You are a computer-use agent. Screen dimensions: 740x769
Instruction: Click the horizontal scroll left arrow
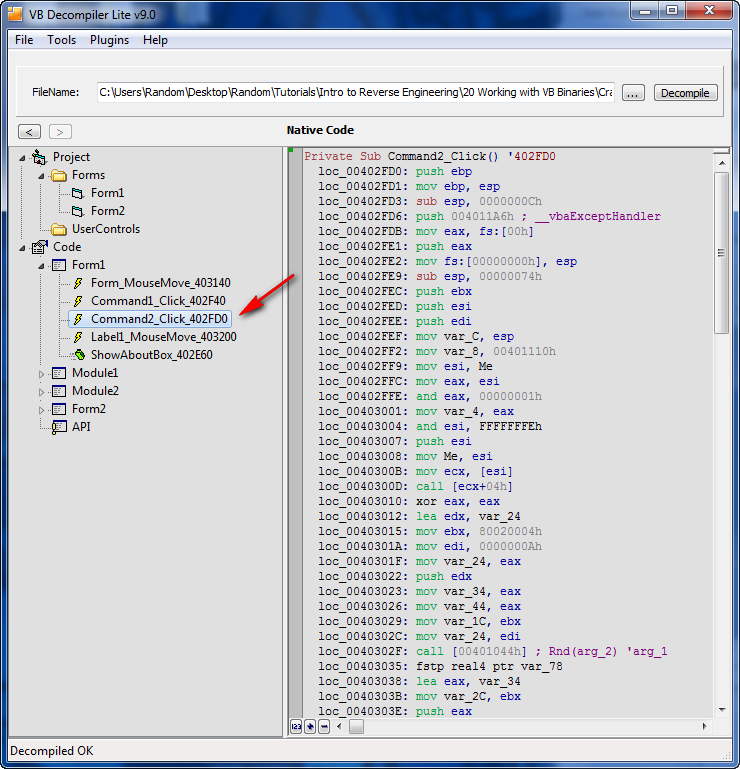[x=339, y=726]
